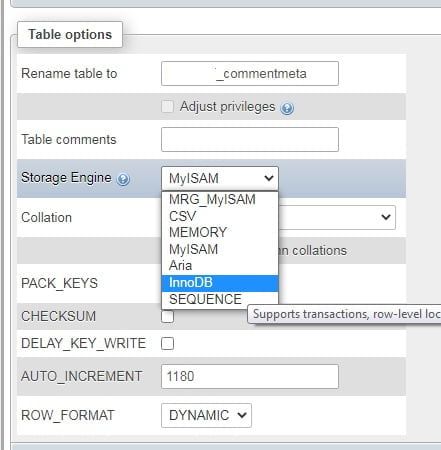The width and height of the screenshot is (441, 450).
Task: Select MEMORY storage engine option
Action: pos(220,232)
